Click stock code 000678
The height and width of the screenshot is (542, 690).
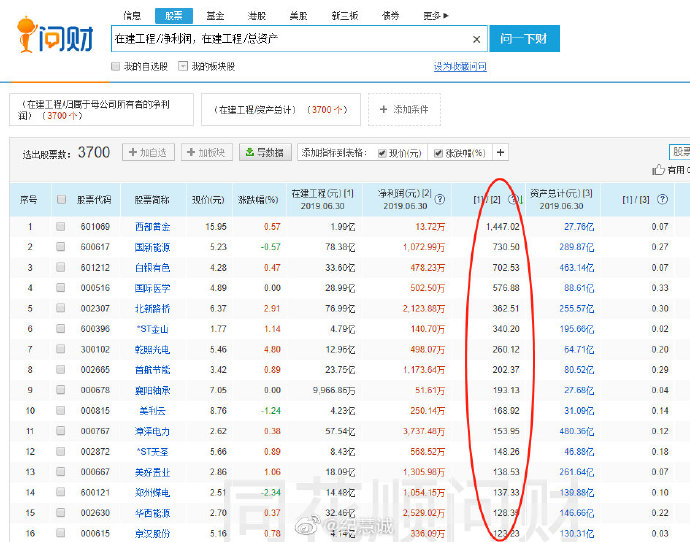click(95, 390)
